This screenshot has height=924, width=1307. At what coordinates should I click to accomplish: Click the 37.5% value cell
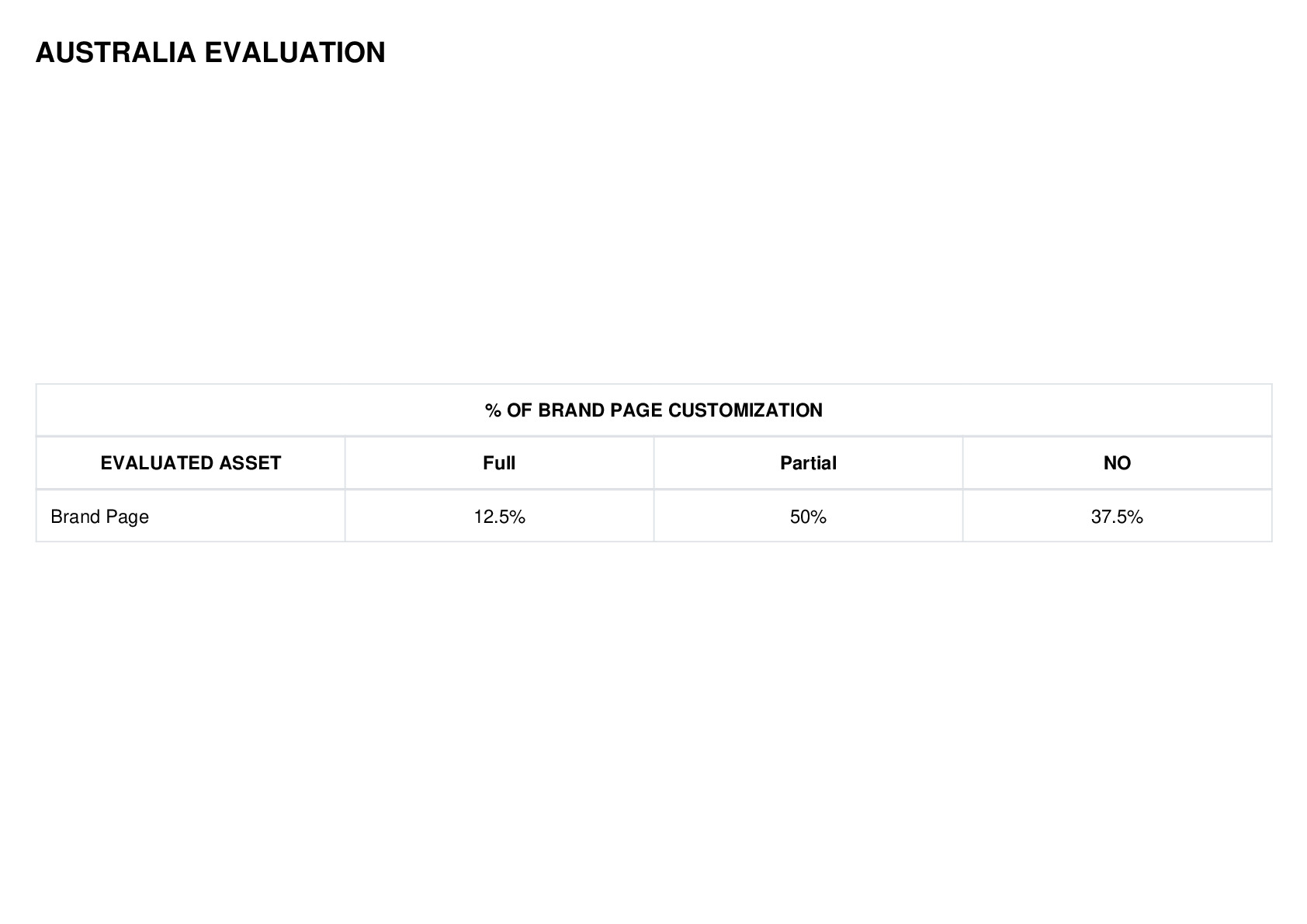coord(1117,516)
